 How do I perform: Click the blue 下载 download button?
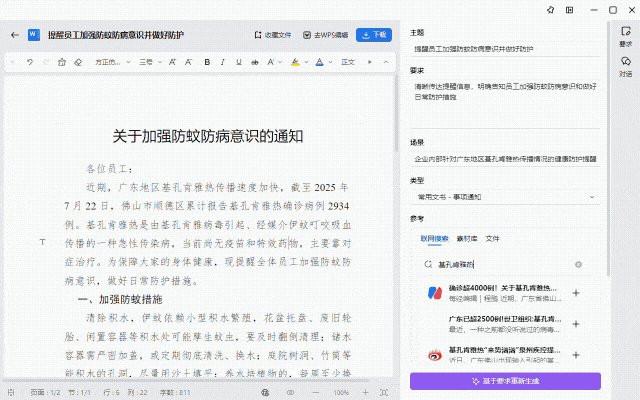point(374,35)
